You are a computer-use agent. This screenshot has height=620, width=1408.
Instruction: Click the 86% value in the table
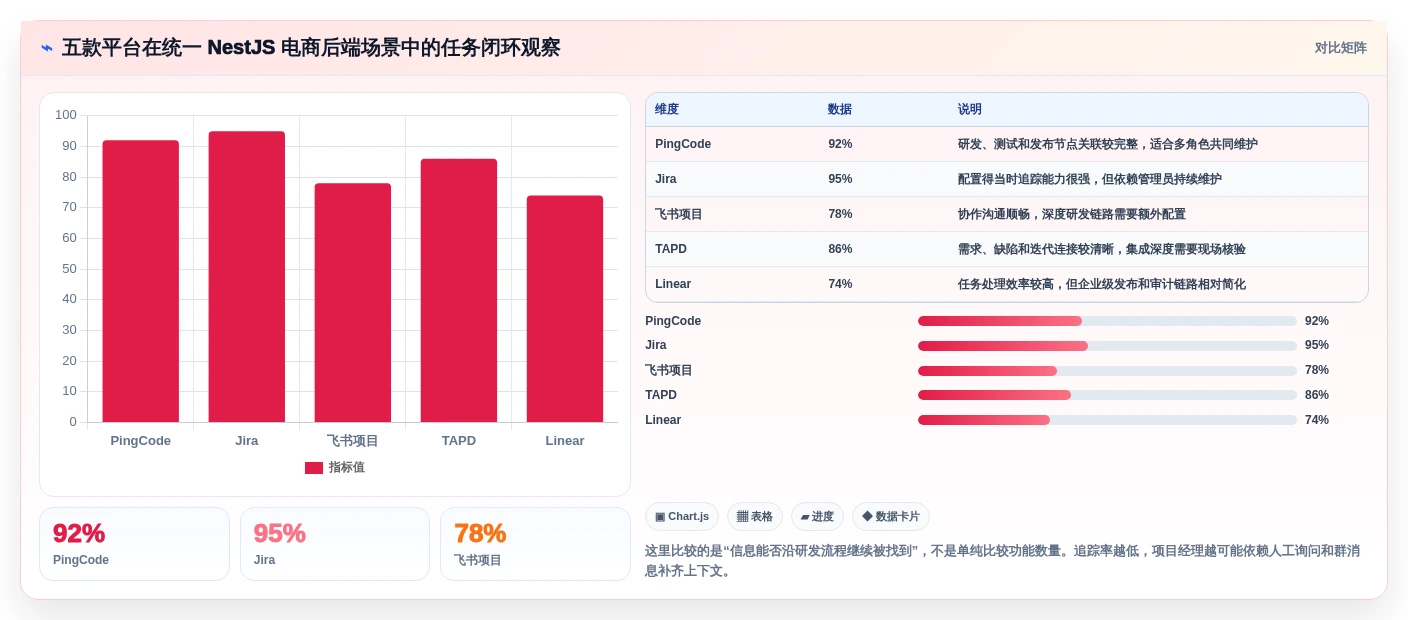click(840, 249)
